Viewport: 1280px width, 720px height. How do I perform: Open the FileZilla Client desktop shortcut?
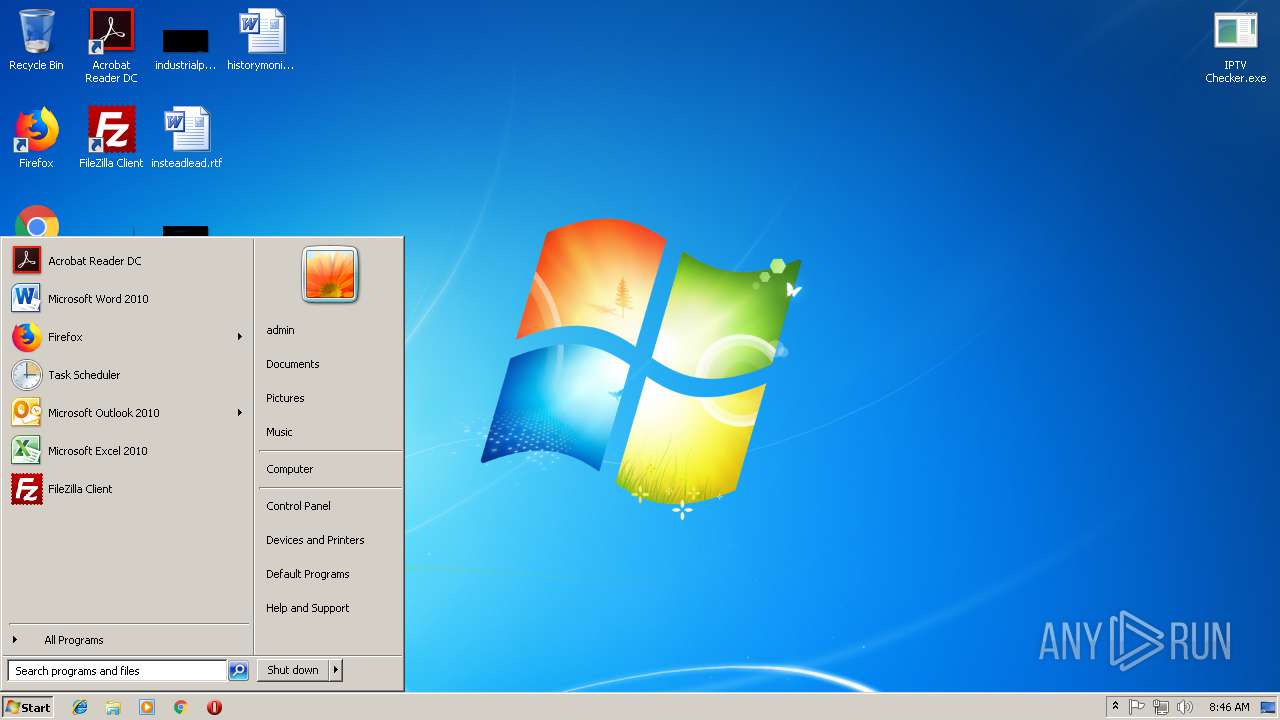click(x=111, y=138)
